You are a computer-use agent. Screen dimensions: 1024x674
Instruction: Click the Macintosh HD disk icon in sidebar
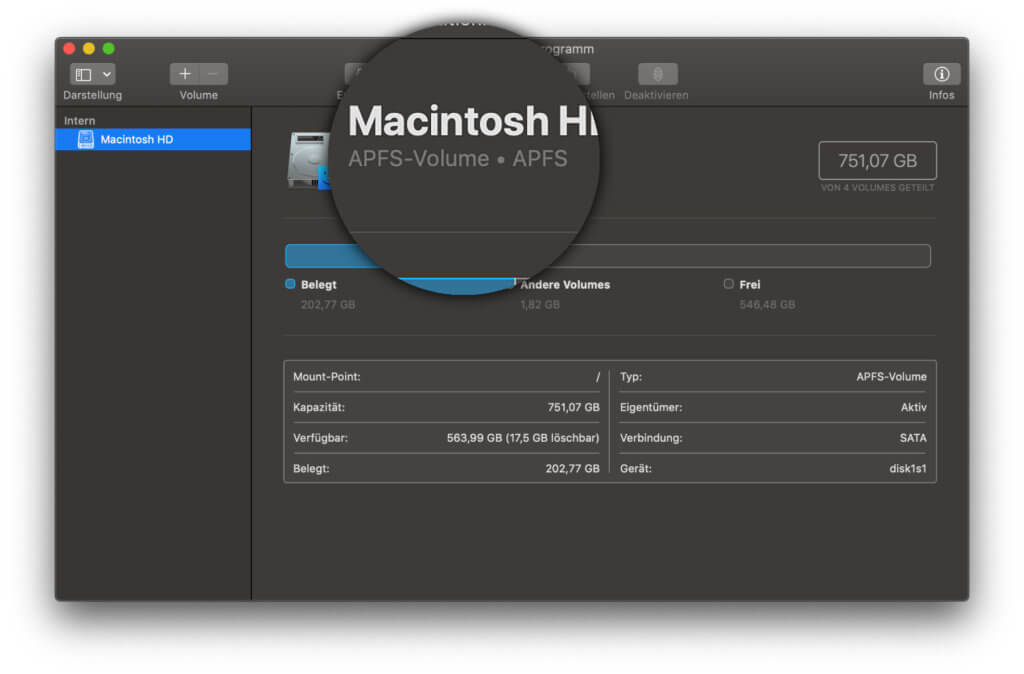click(x=86, y=139)
